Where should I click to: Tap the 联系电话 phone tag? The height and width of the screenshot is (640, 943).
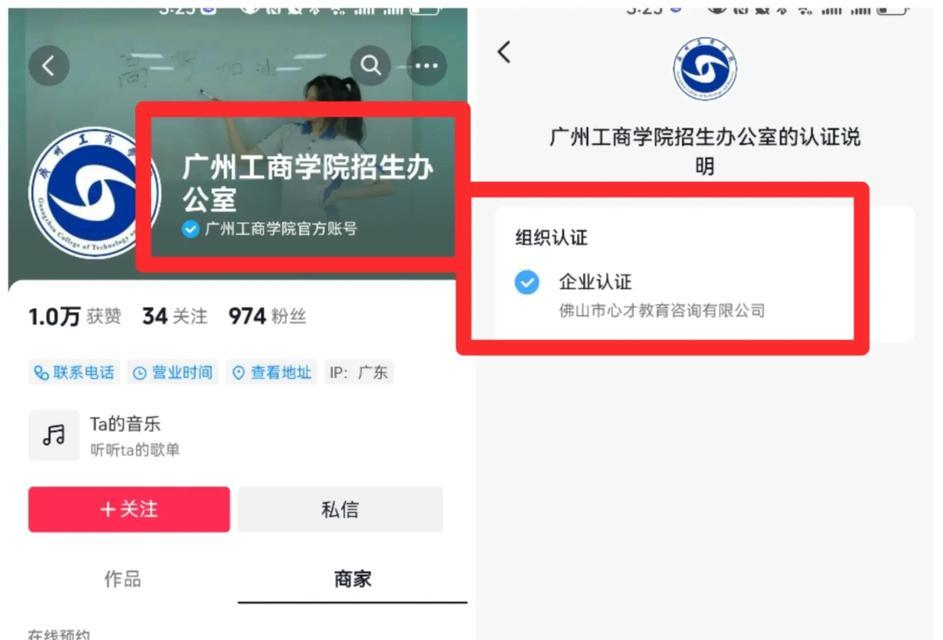[x=74, y=372]
